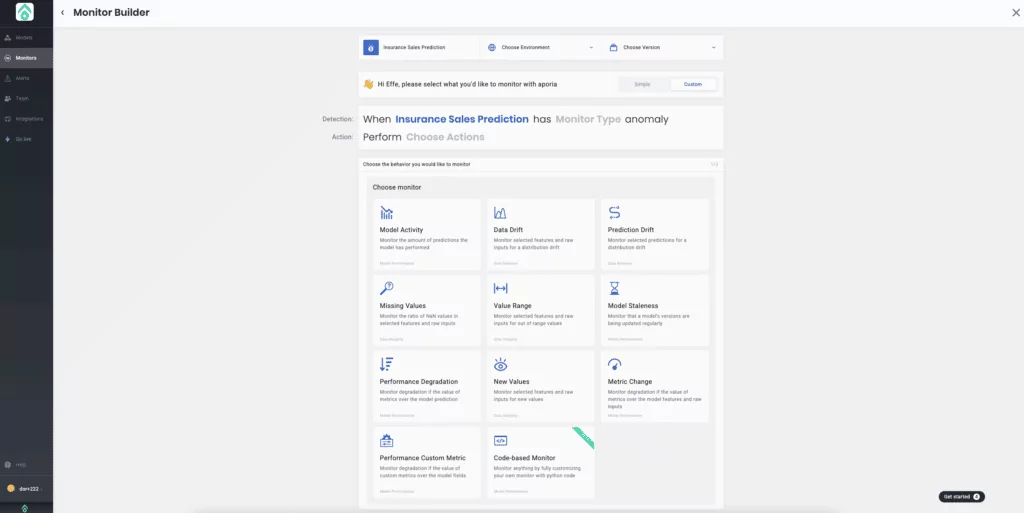This screenshot has width=1024, height=513.
Task: Choose the Prediction Drift title
Action: (x=631, y=230)
